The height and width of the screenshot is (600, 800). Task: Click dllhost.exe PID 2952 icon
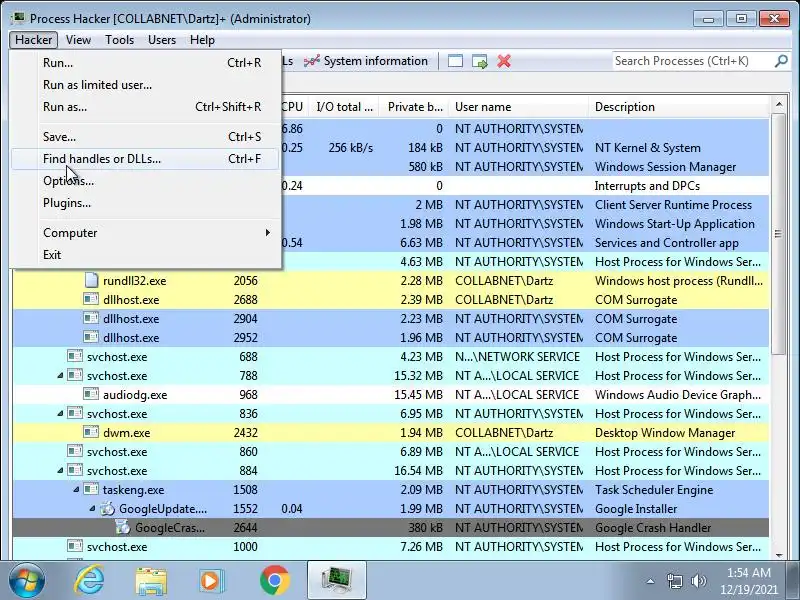[x=91, y=337]
